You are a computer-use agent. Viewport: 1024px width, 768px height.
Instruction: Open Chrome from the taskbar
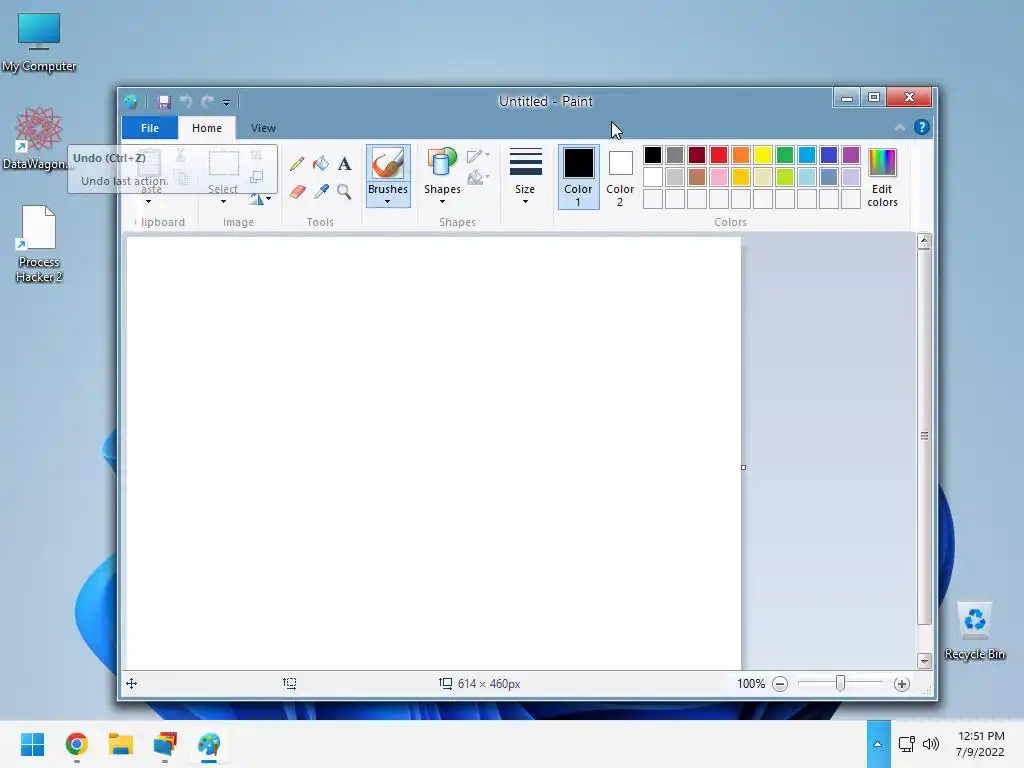(x=77, y=744)
